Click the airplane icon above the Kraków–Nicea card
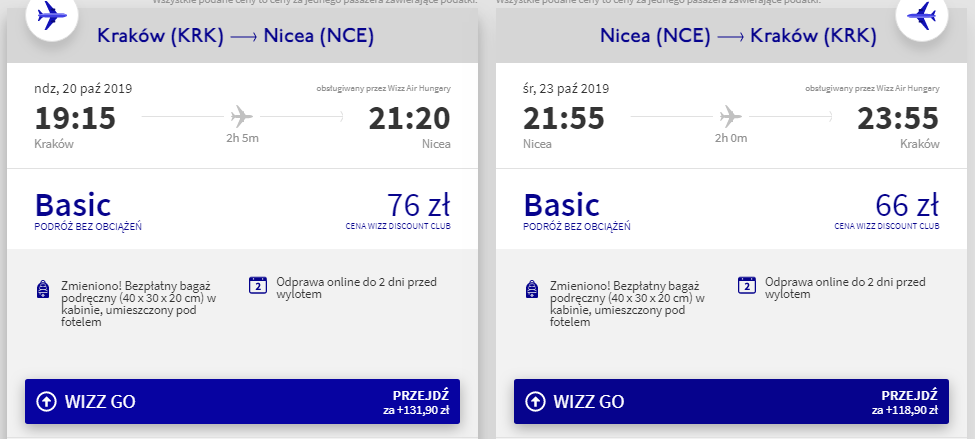The width and height of the screenshot is (975, 439). [x=52, y=16]
